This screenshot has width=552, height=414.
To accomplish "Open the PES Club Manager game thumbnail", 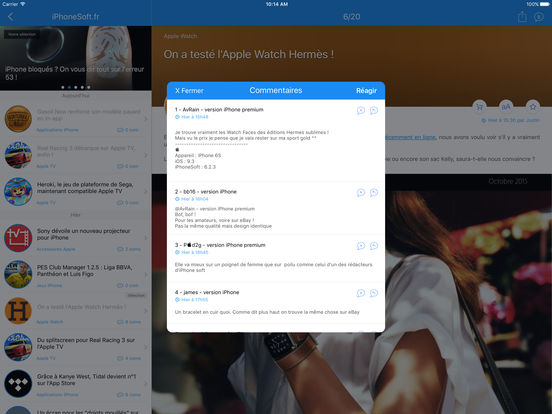I will pyautogui.click(x=18, y=274).
